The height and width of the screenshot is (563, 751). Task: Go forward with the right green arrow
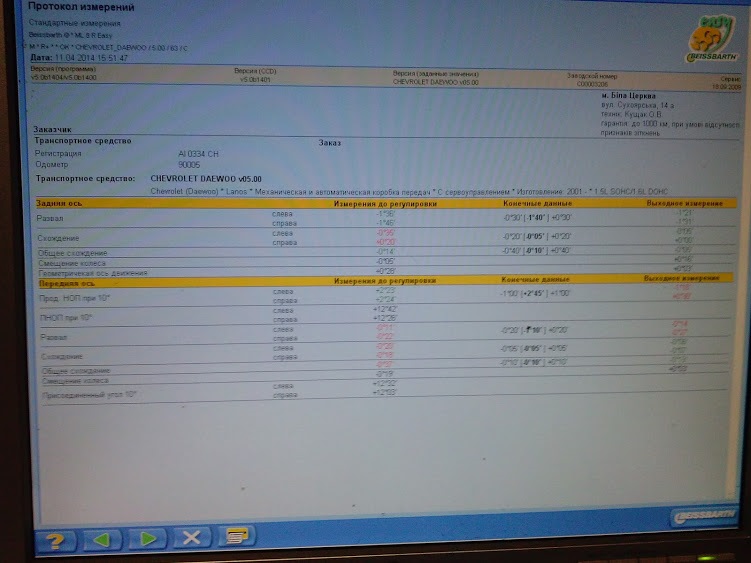pyautogui.click(x=148, y=539)
